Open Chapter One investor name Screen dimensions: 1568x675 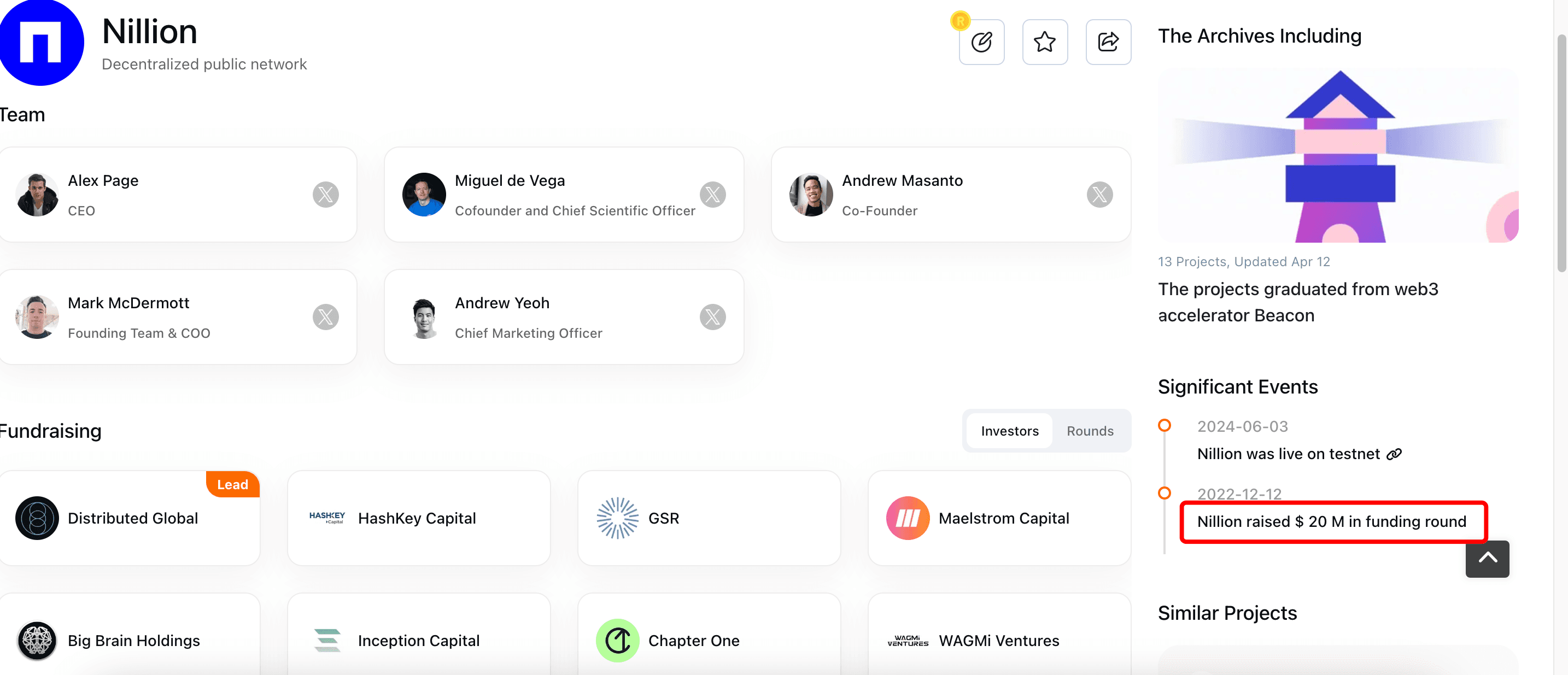click(x=693, y=641)
